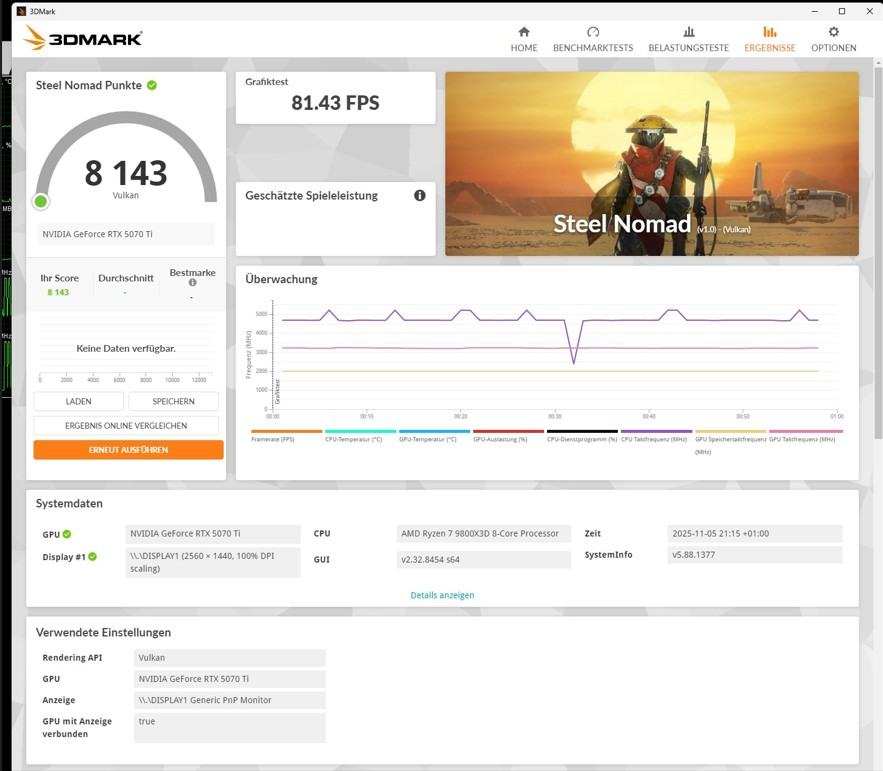The height and width of the screenshot is (771, 883).
Task: Click the Verwendete Einstellungen heading
Action: coord(103,632)
